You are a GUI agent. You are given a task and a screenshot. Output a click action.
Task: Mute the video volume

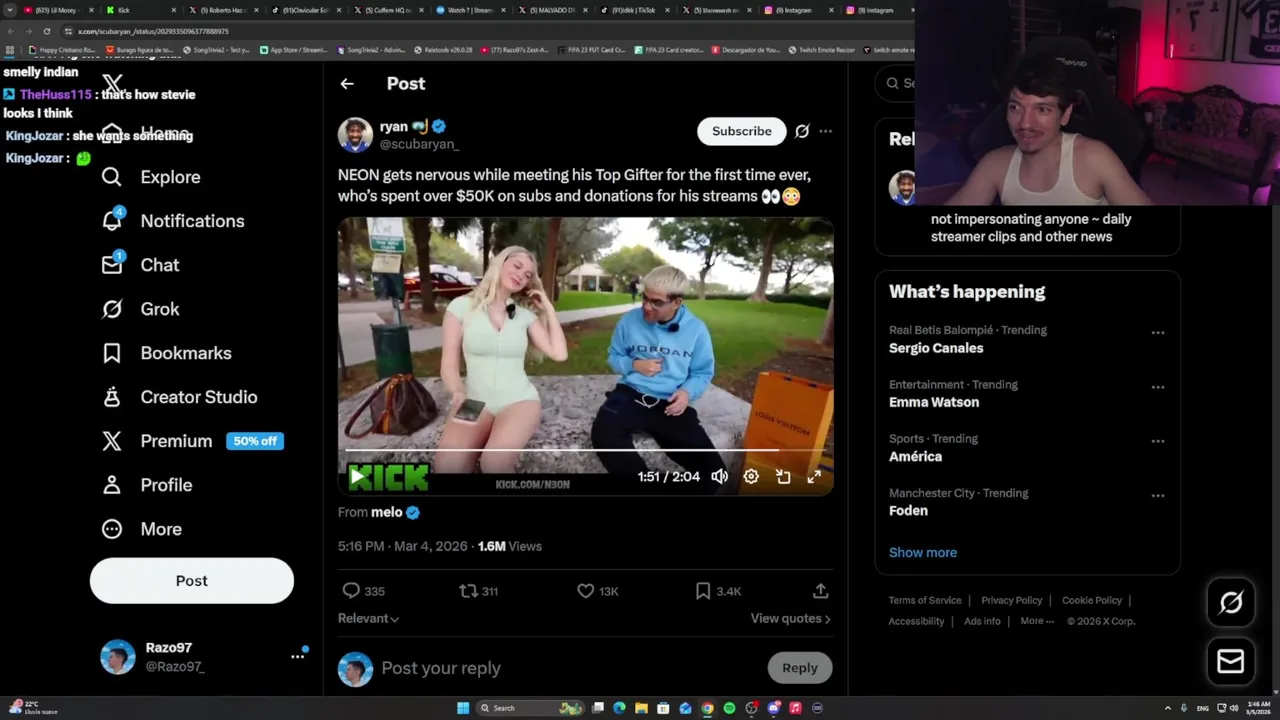tap(719, 477)
